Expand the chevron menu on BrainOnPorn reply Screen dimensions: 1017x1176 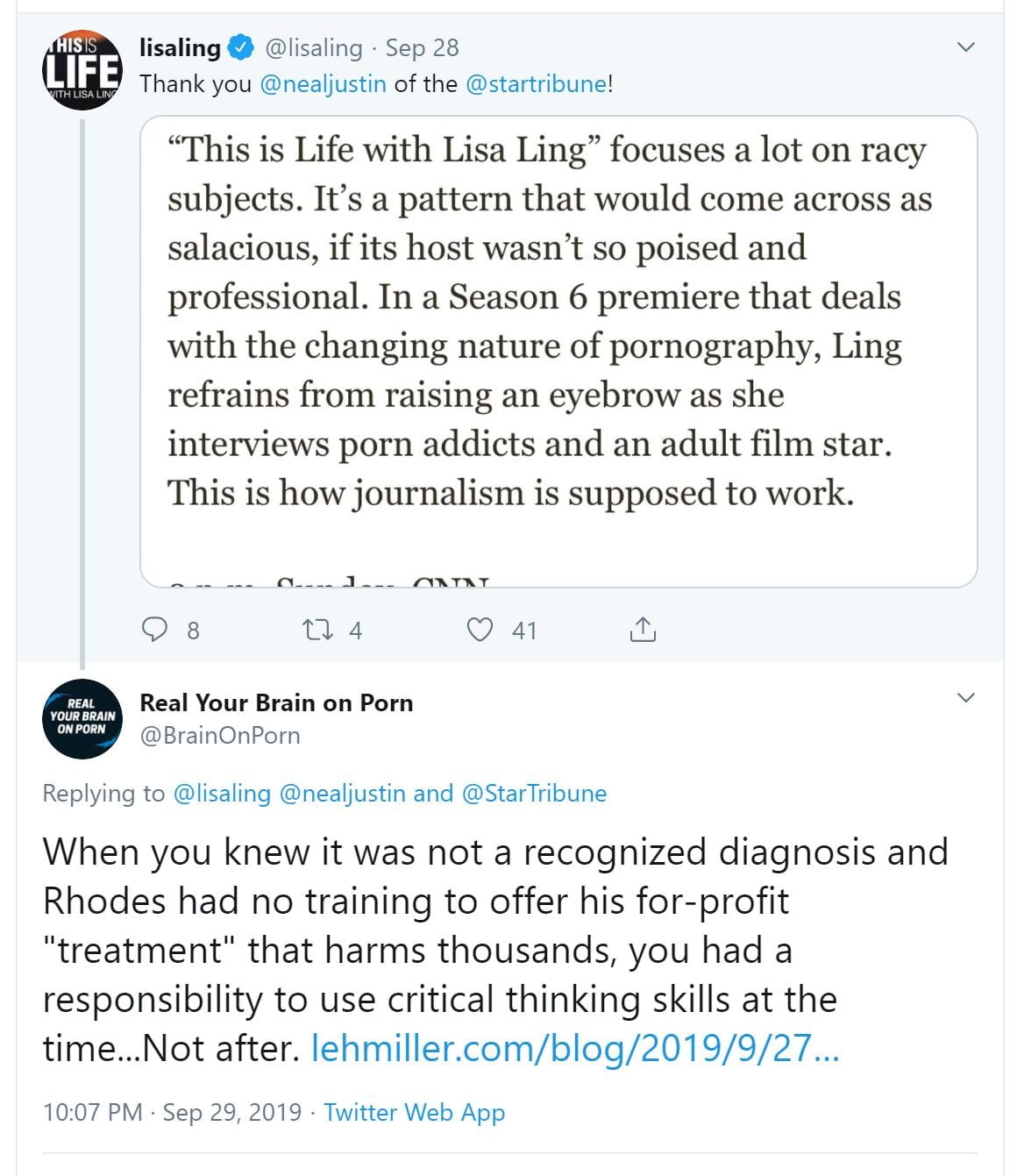965,698
